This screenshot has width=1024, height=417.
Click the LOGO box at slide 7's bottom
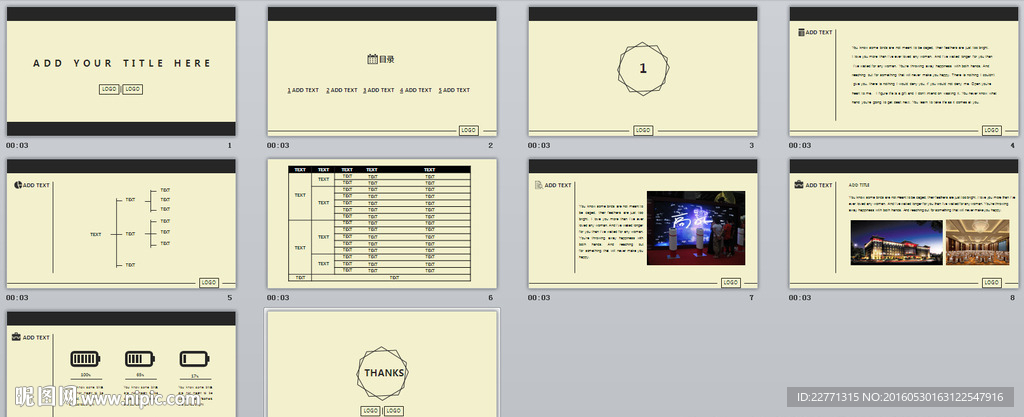tap(731, 283)
